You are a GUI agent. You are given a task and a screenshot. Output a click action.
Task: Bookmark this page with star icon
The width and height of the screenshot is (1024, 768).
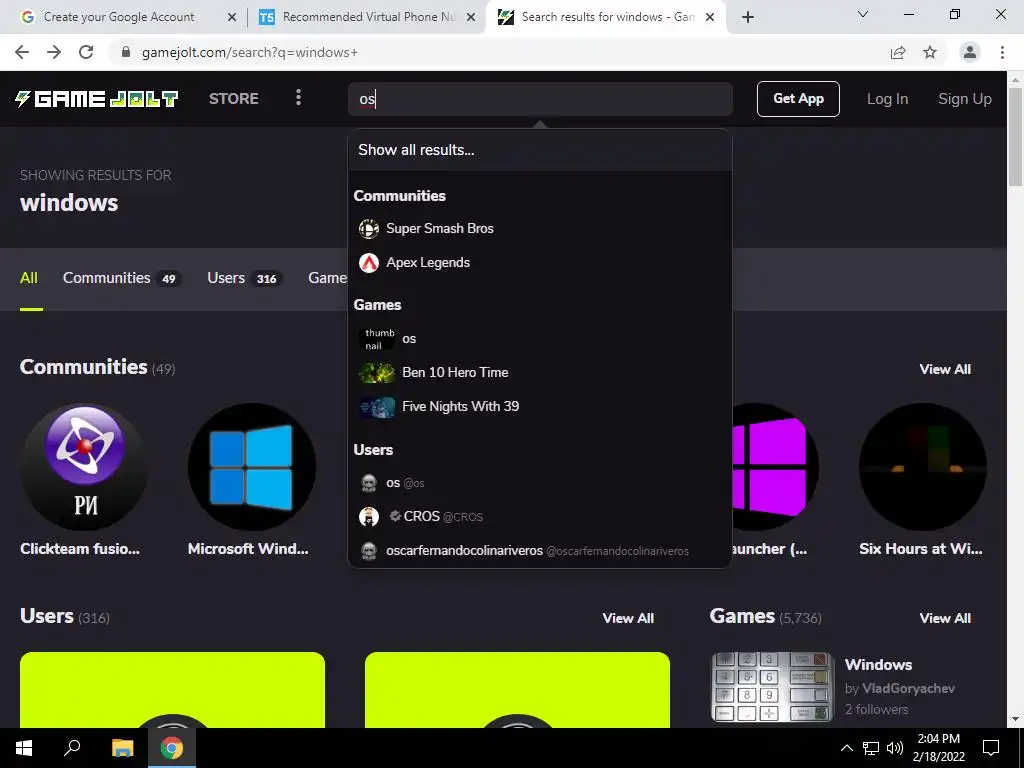[x=930, y=52]
